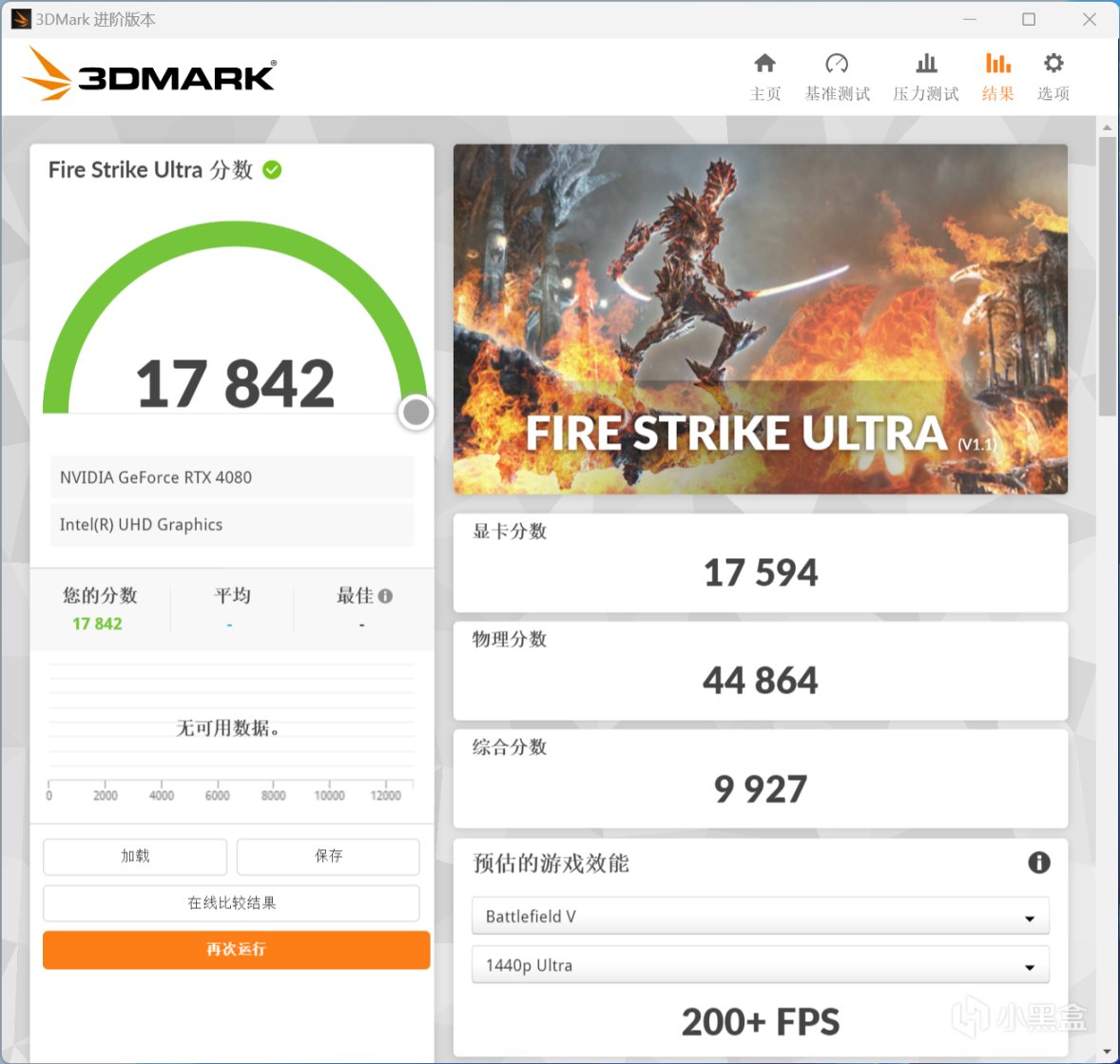Click the green 17 842 your-score value
Image resolution: width=1120 pixels, height=1064 pixels.
pyautogui.click(x=97, y=624)
